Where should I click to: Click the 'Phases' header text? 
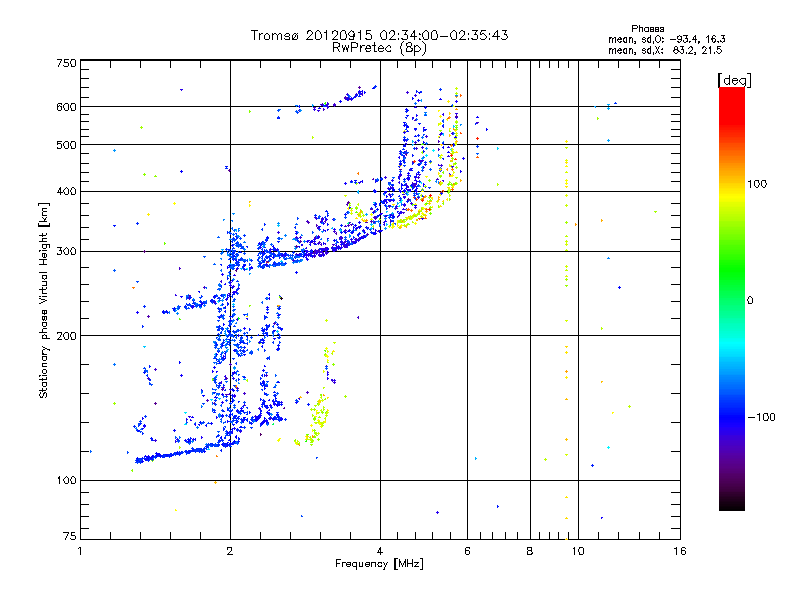(647, 29)
